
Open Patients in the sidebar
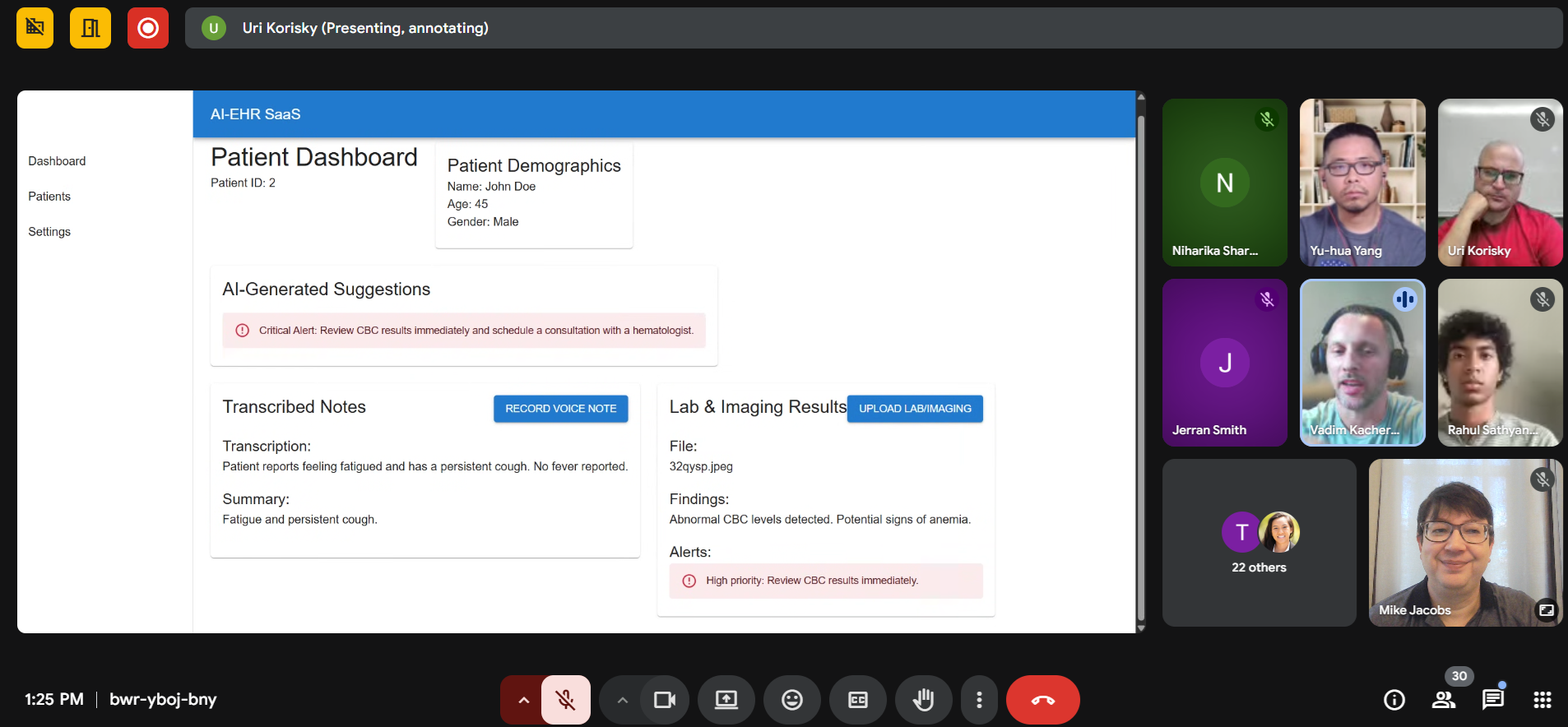pos(49,197)
